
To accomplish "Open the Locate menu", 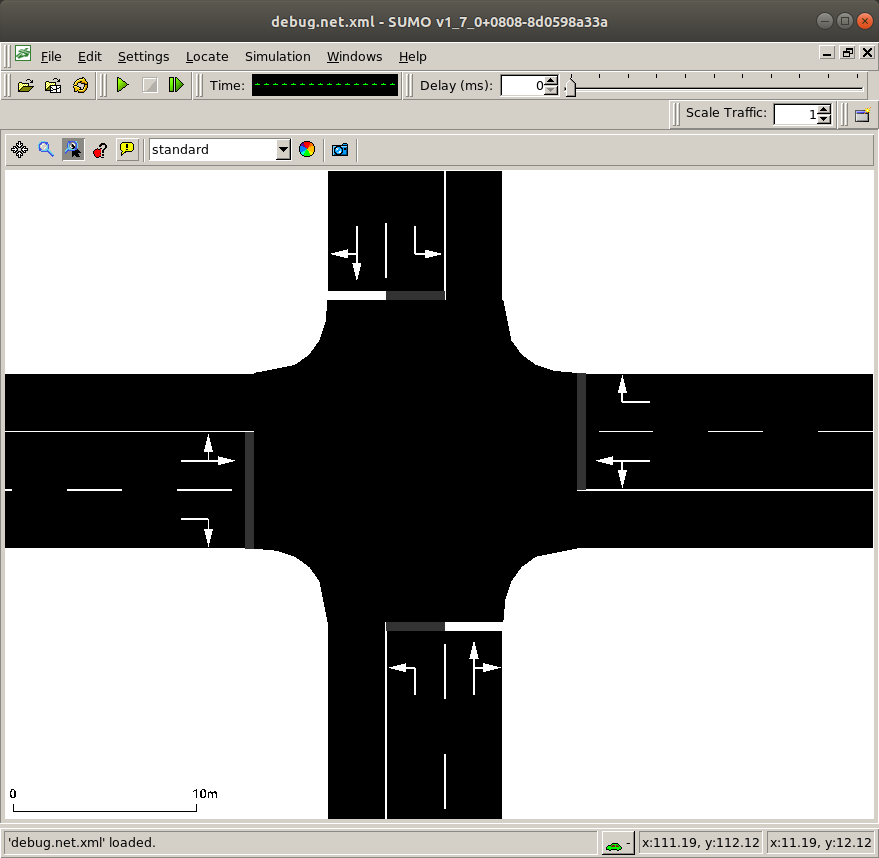I will coord(207,57).
